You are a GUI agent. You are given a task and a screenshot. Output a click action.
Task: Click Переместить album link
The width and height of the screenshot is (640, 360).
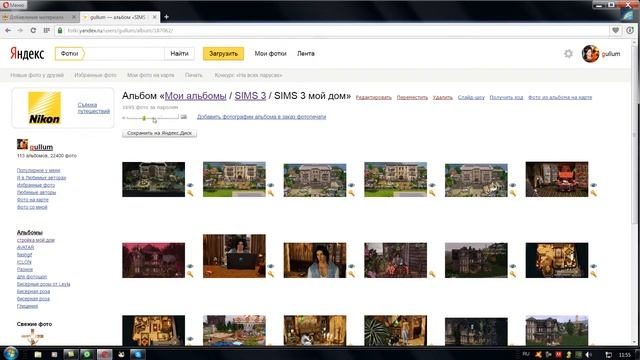pyautogui.click(x=412, y=98)
